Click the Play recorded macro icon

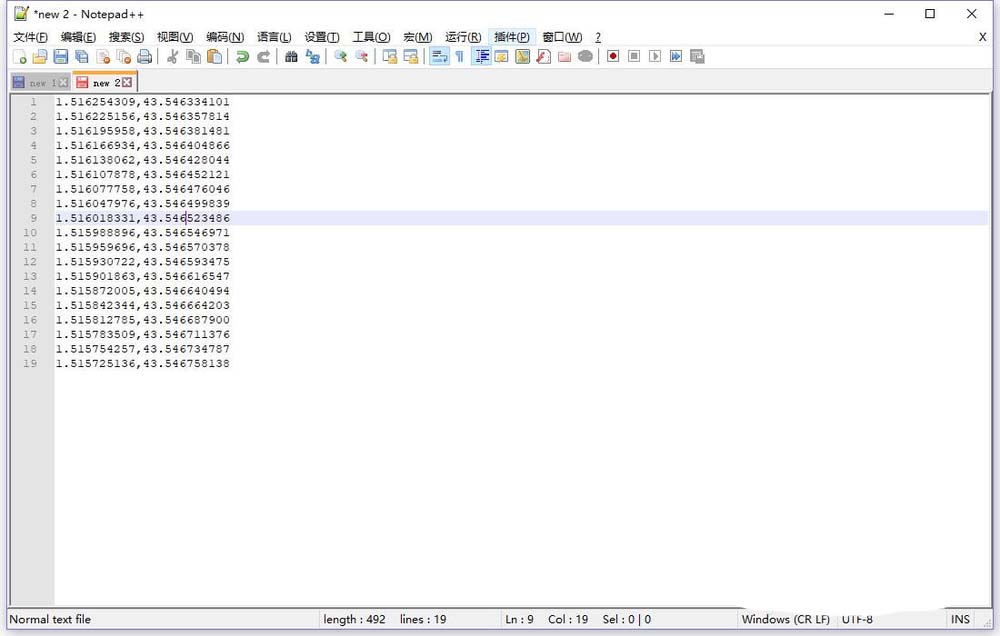[x=655, y=57]
